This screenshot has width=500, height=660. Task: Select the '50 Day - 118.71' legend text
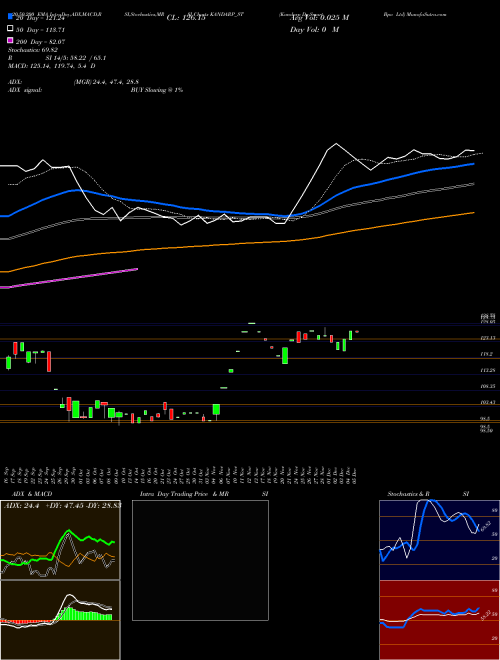(41, 30)
